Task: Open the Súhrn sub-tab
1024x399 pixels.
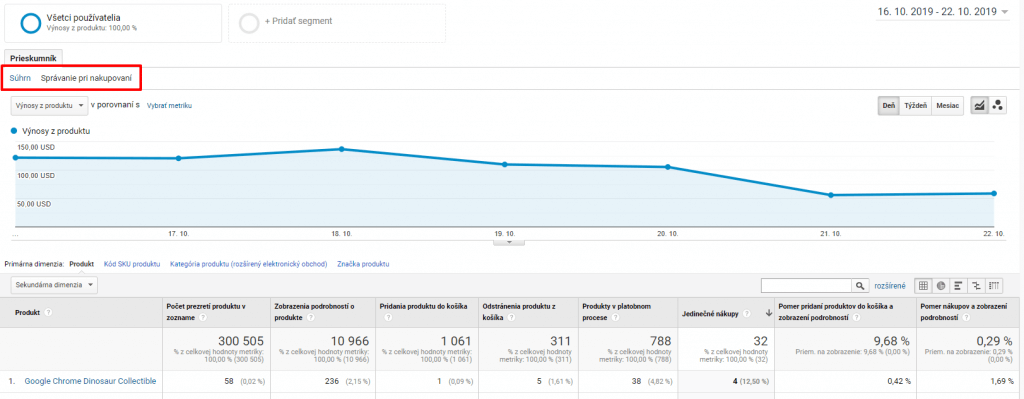Action: [20, 78]
